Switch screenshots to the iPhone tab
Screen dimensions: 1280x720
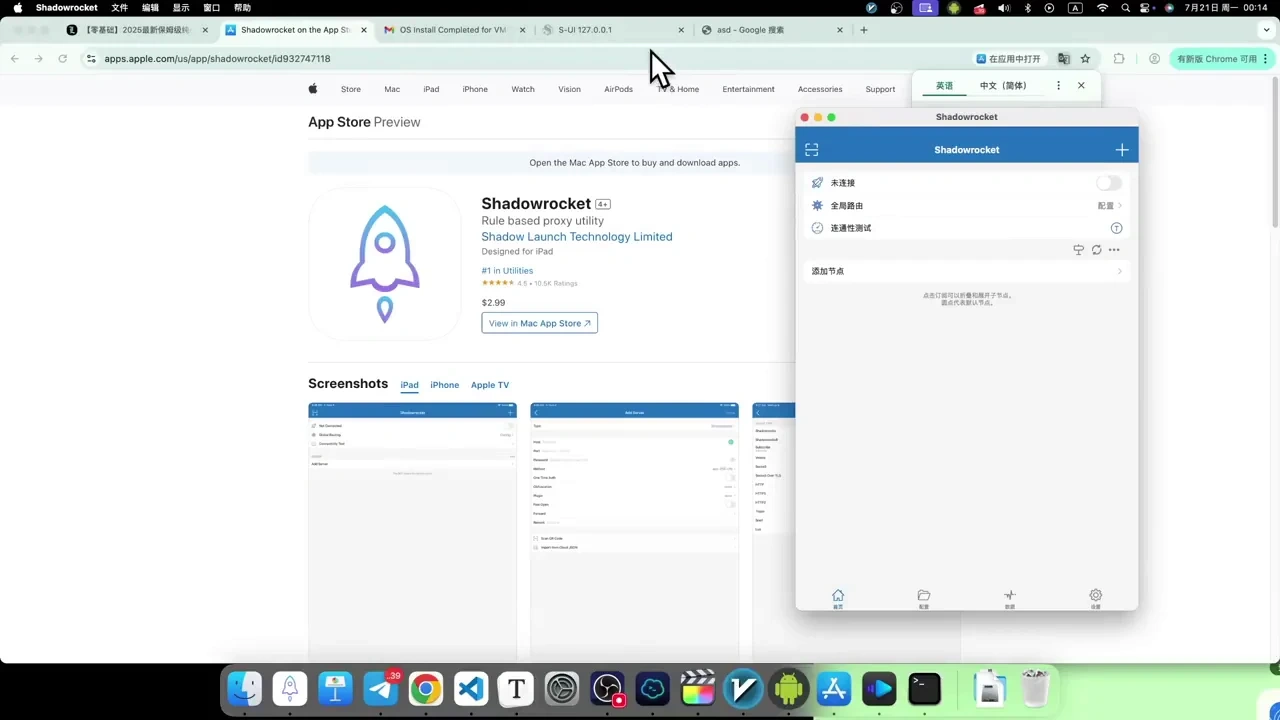(444, 385)
